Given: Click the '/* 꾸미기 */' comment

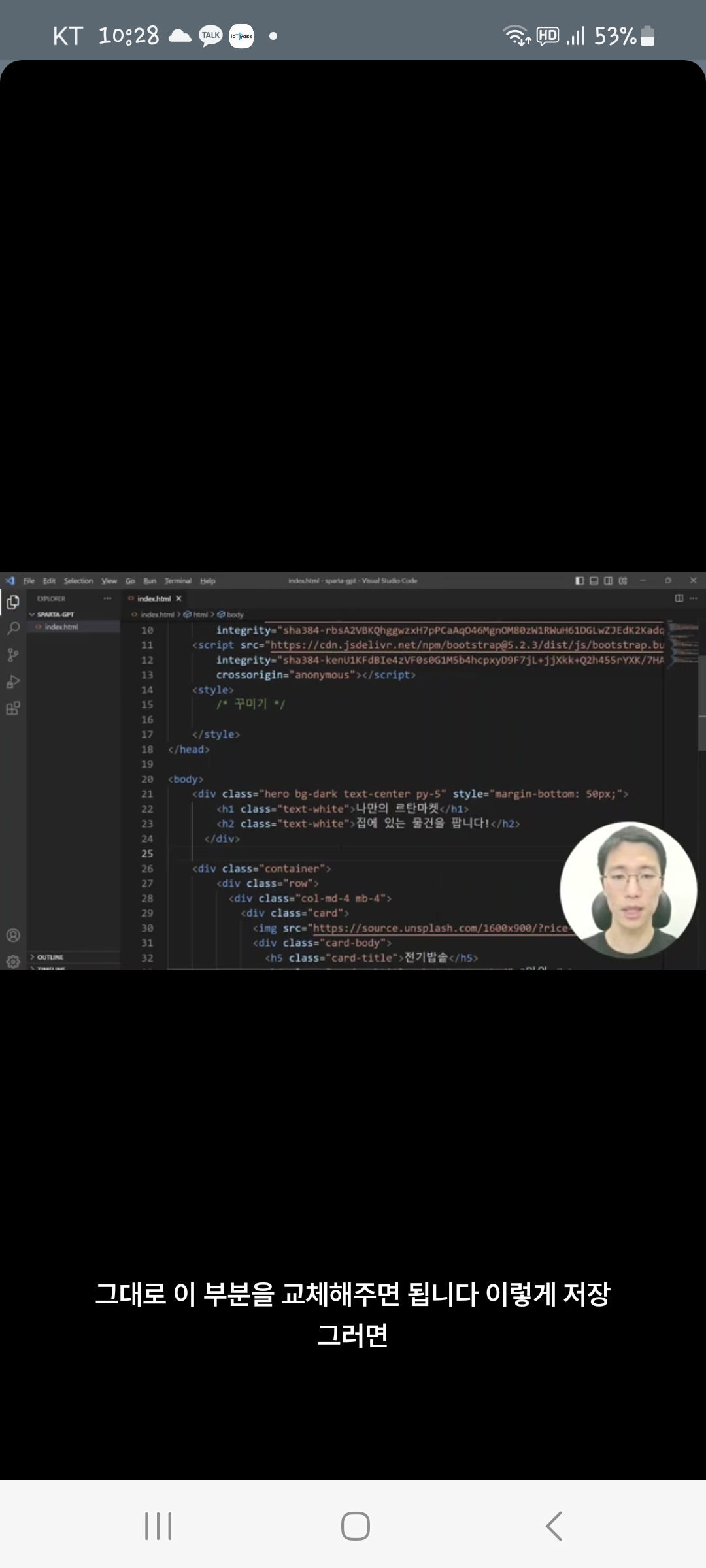Looking at the screenshot, I should click(250, 704).
